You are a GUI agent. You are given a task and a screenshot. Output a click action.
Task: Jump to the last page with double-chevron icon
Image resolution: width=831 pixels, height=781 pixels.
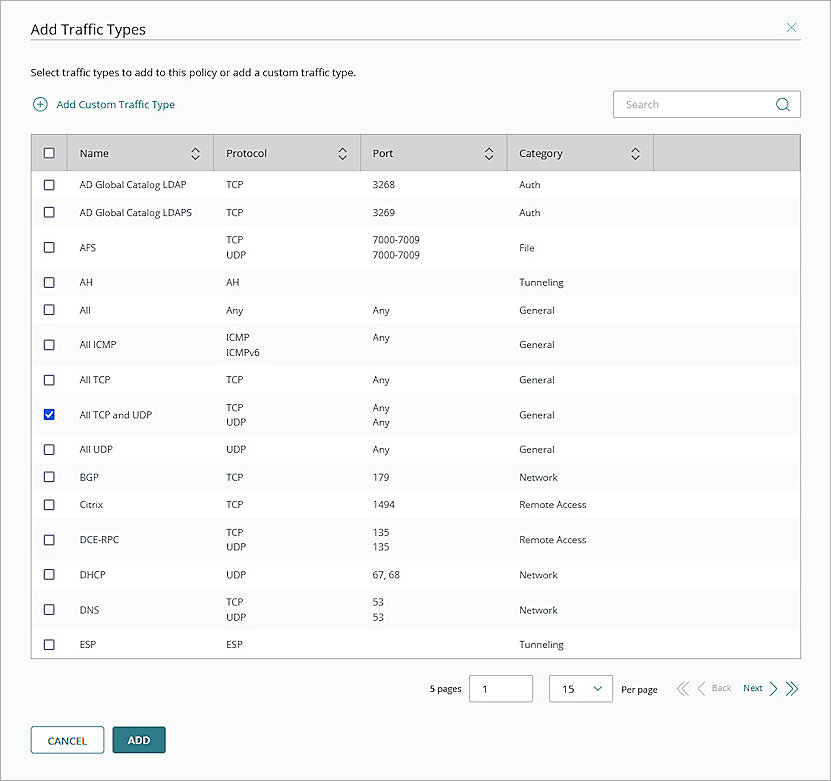792,688
